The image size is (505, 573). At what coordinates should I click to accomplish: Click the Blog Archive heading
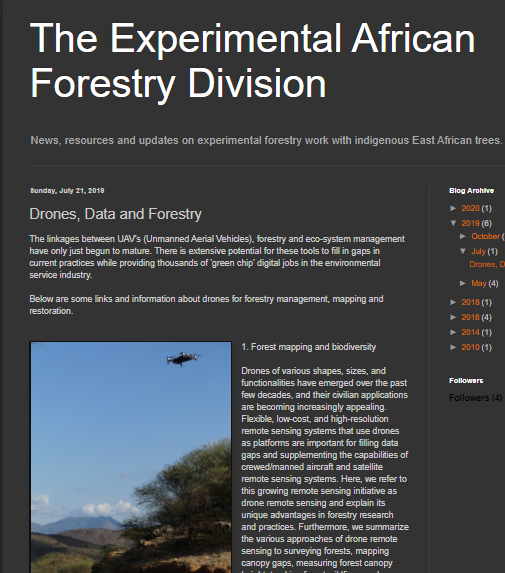tap(471, 190)
